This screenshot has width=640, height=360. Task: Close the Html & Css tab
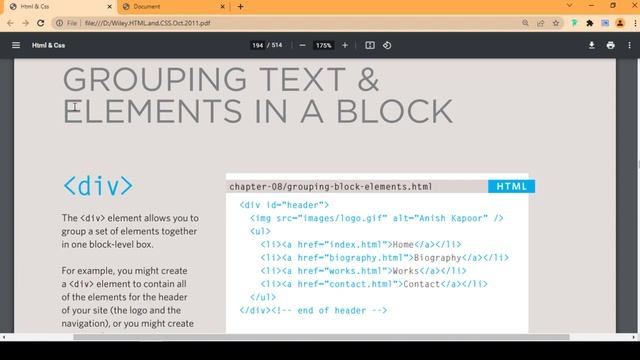coord(109,7)
